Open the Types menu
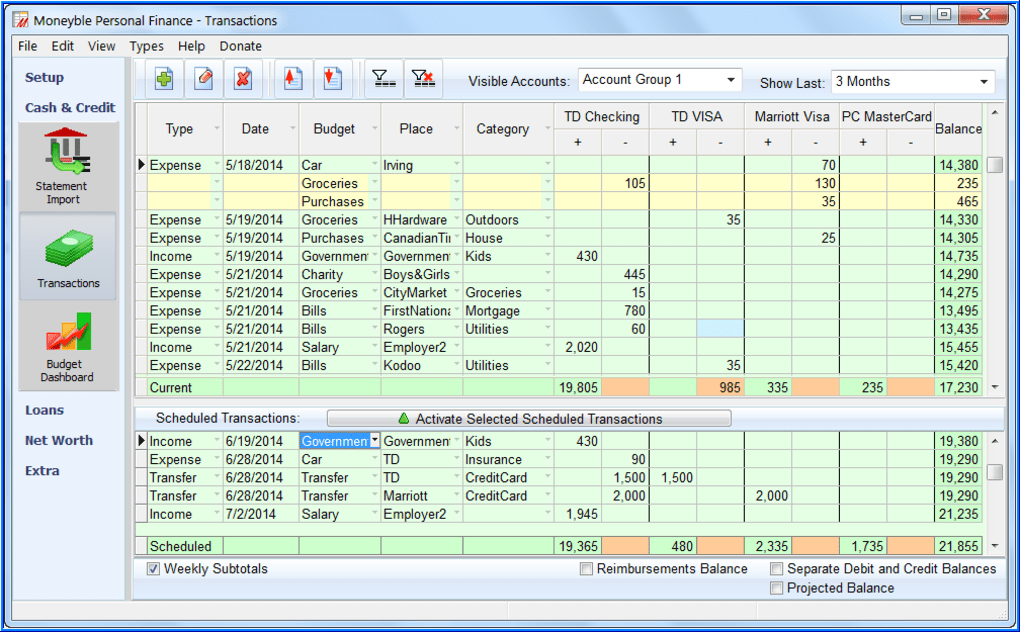This screenshot has height=632, width=1020. pyautogui.click(x=146, y=46)
